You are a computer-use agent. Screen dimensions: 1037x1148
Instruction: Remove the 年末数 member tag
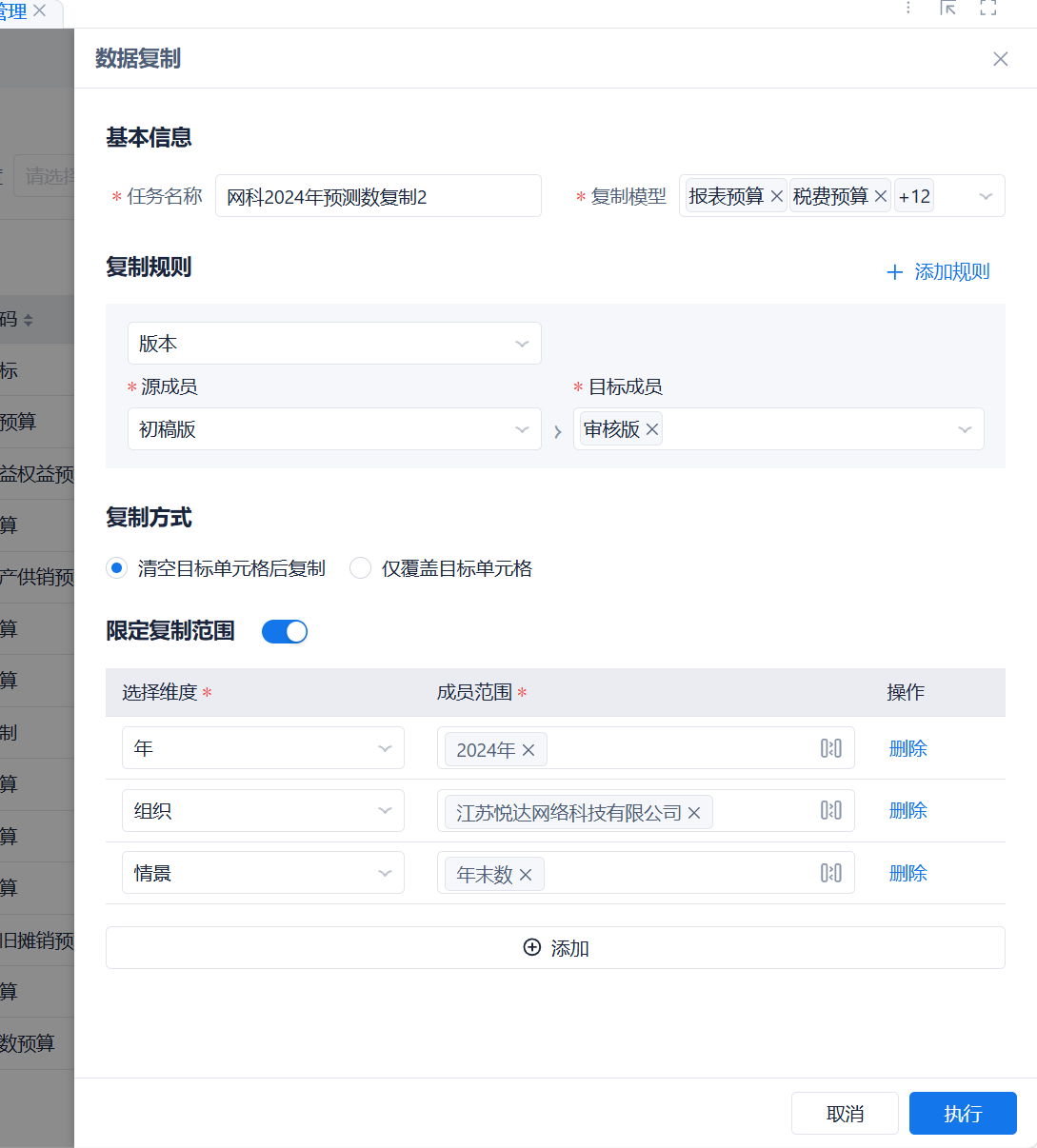(x=528, y=872)
